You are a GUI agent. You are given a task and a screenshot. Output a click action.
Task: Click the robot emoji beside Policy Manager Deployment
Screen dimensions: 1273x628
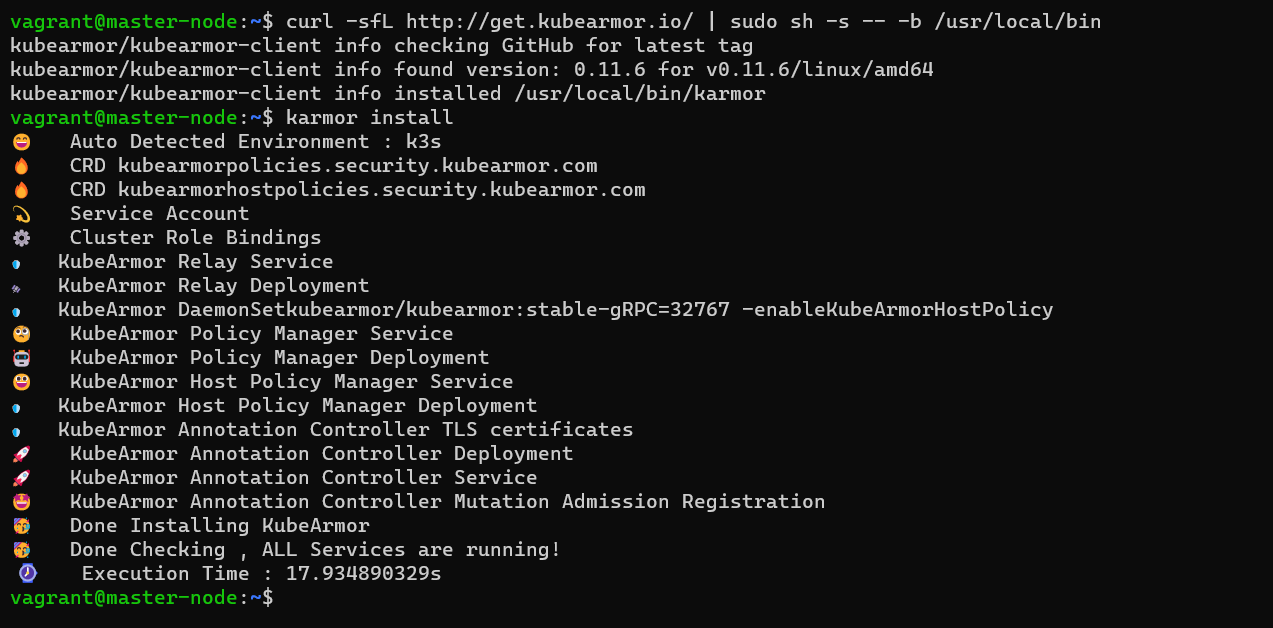(x=21, y=358)
